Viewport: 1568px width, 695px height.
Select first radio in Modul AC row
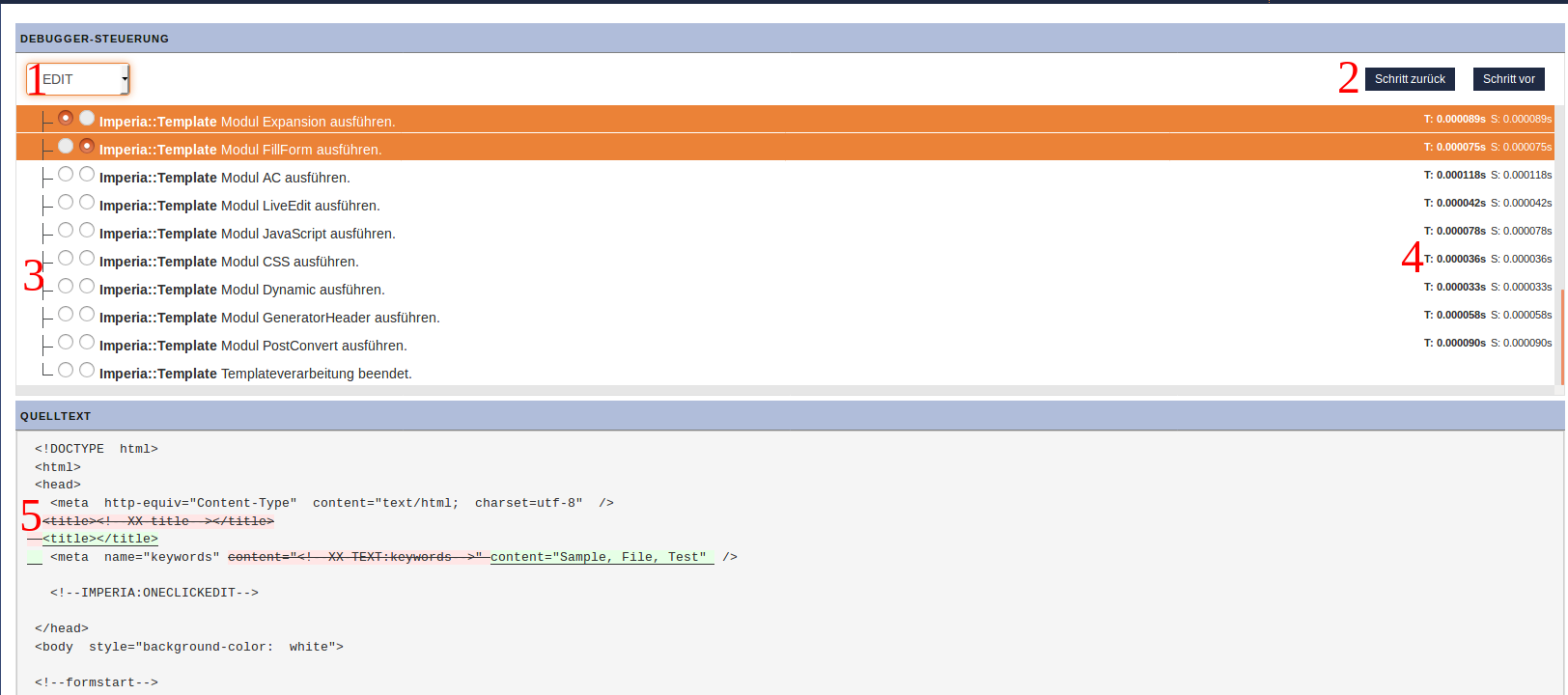[66, 174]
